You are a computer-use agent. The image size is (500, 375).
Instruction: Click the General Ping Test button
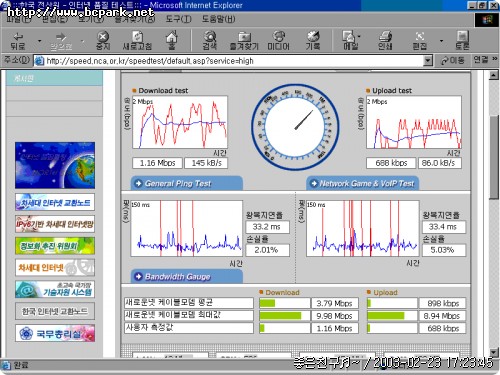[187, 184]
